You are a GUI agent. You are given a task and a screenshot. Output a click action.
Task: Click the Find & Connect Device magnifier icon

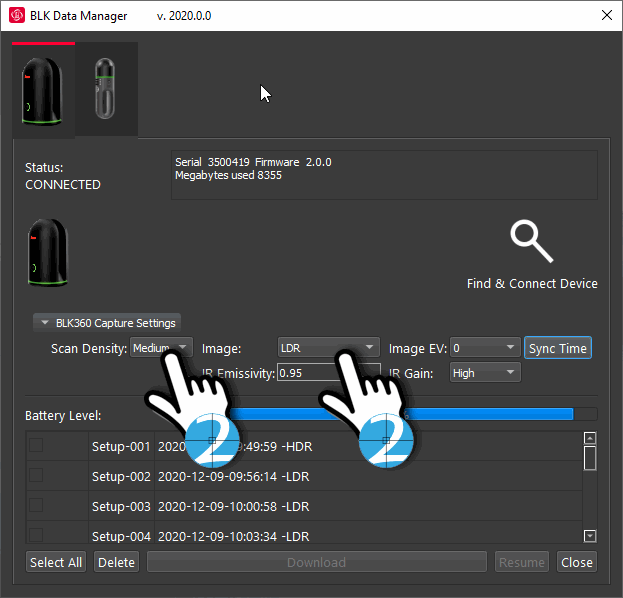[532, 241]
